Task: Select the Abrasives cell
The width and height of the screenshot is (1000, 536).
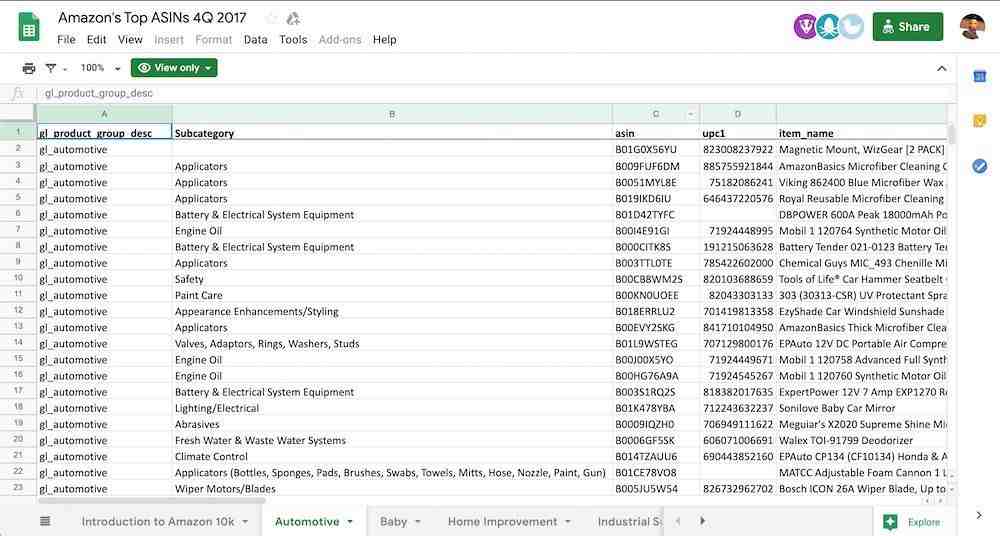Action: pyautogui.click(x=392, y=424)
